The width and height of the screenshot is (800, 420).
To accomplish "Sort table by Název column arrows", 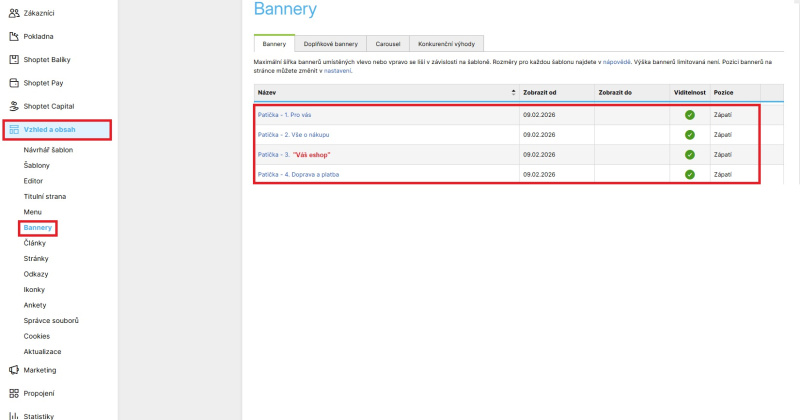I will 513,92.
